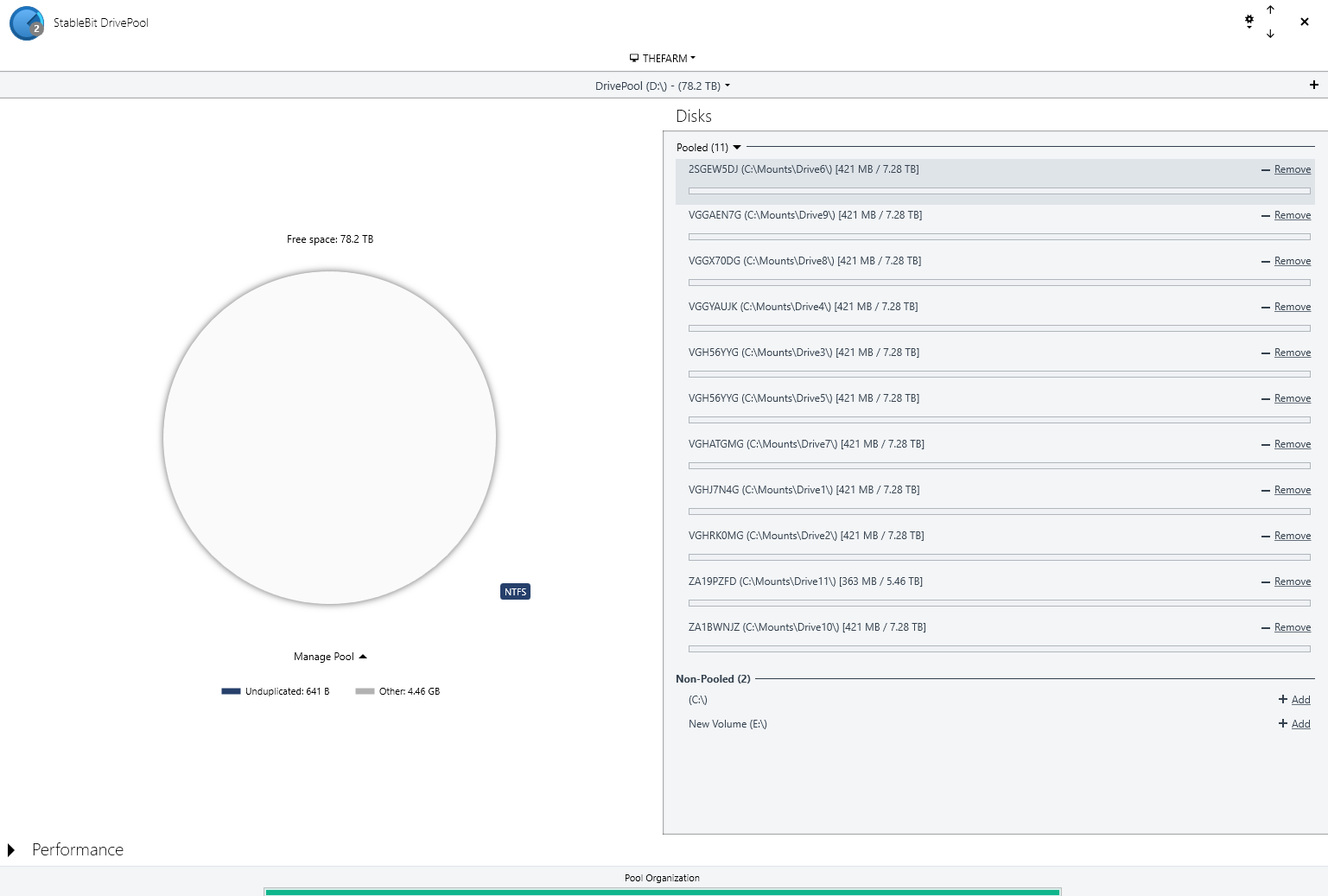Click the New Volume (E:\) label
1328x896 pixels.
[x=728, y=724]
